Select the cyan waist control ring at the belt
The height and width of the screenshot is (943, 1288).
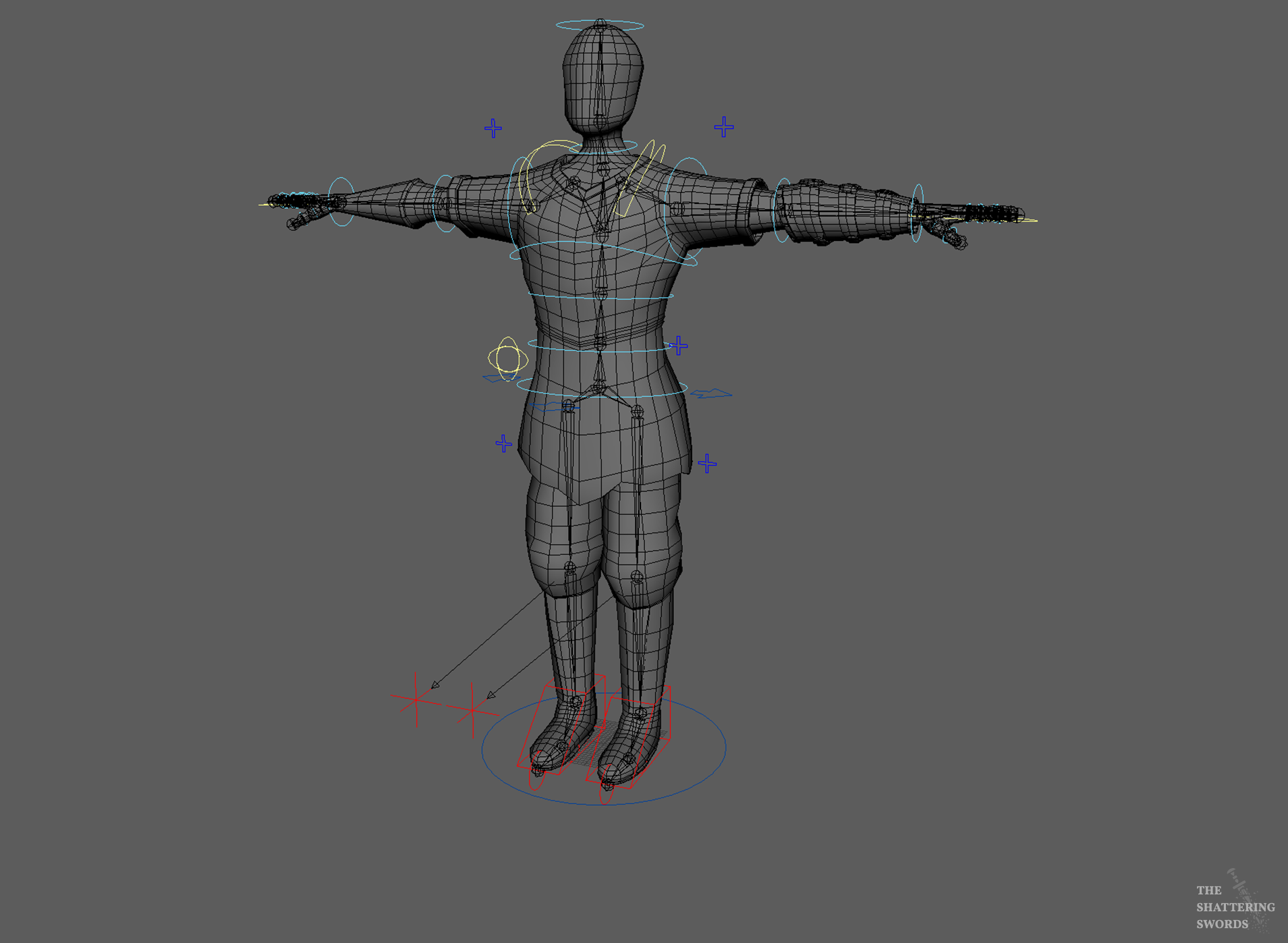tap(602, 346)
